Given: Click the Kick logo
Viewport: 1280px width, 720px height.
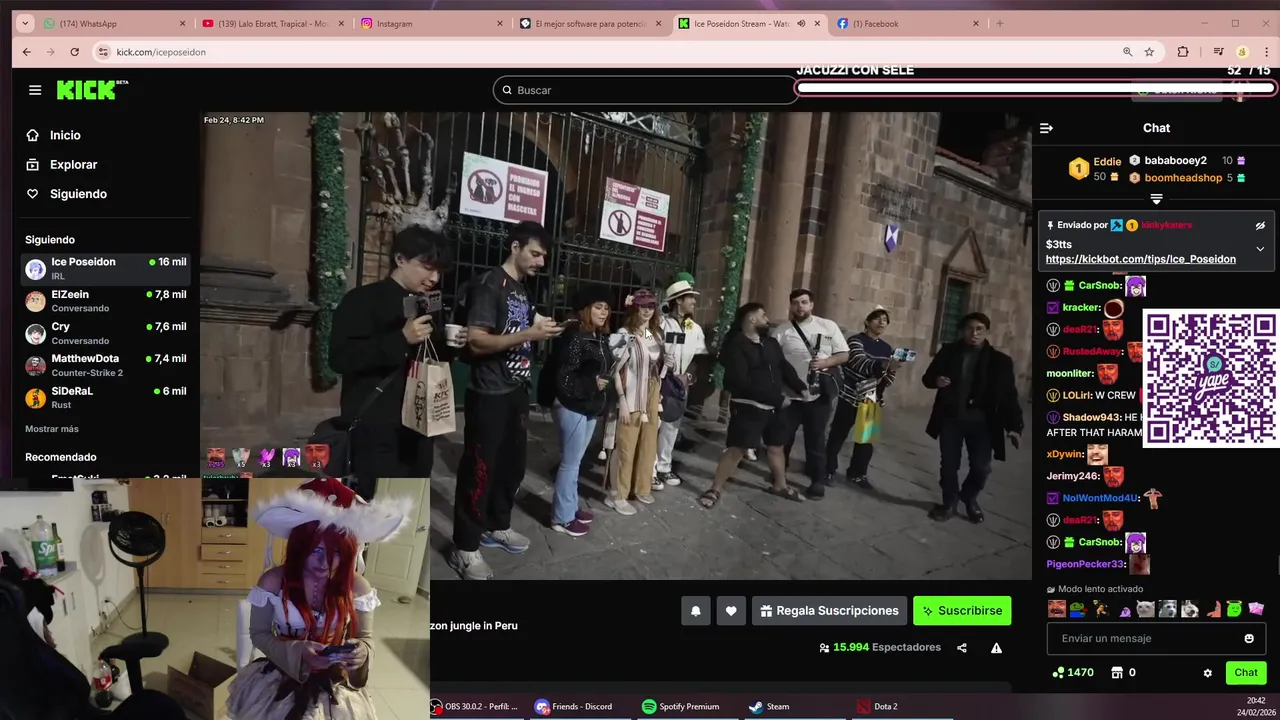Looking at the screenshot, I should coord(92,90).
